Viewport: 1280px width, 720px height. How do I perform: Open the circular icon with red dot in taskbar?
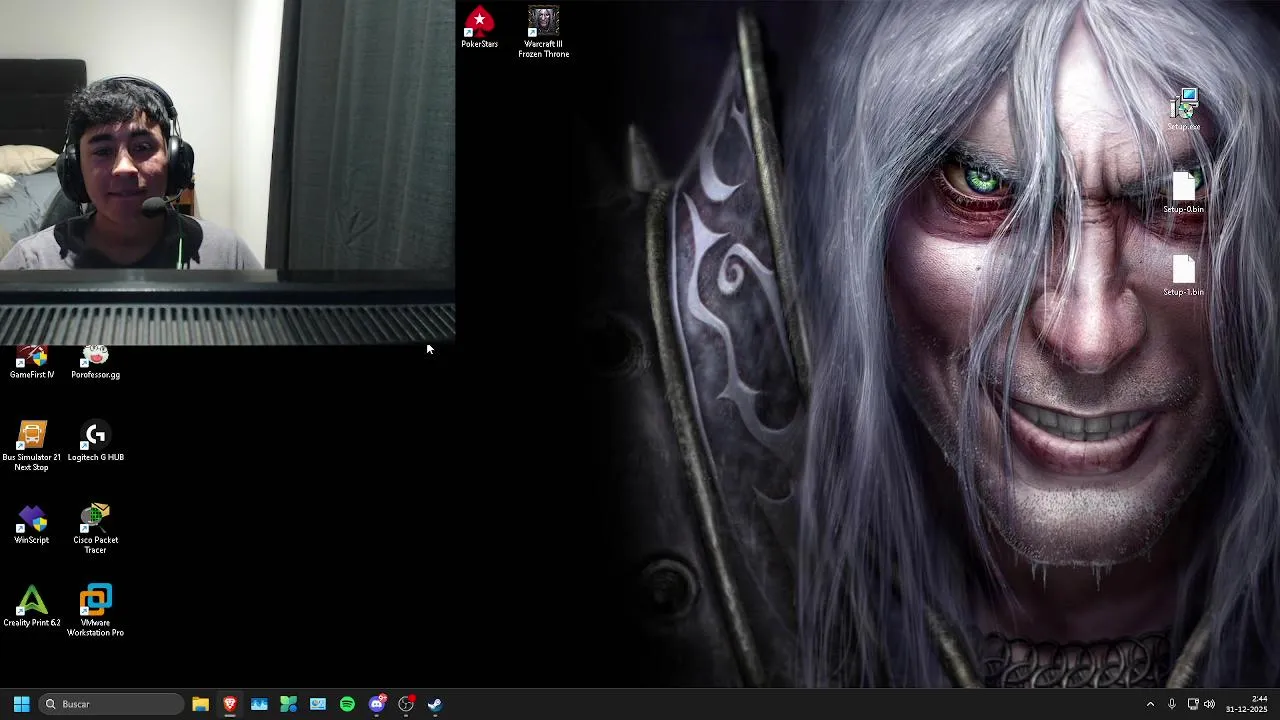tap(406, 704)
